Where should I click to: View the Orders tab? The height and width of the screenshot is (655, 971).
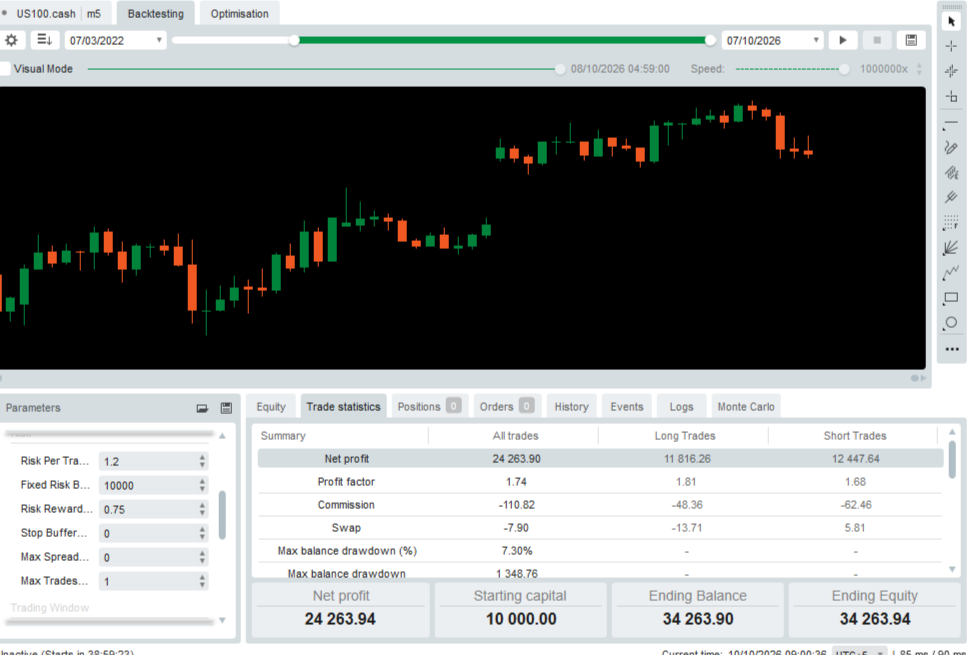coord(507,407)
